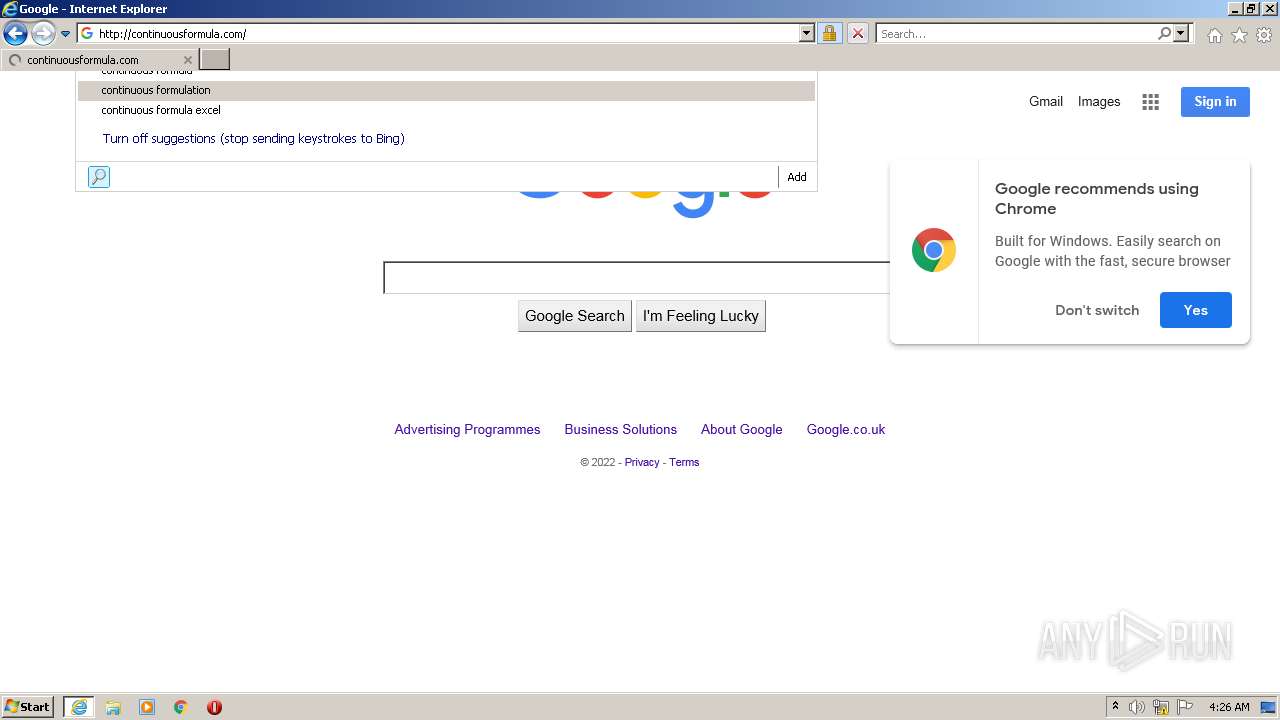
Task: Click Internet Explorer taskbar icon
Action: coord(79,707)
